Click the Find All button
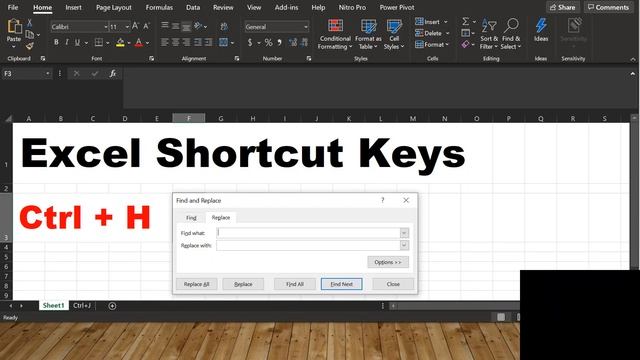 click(x=295, y=284)
